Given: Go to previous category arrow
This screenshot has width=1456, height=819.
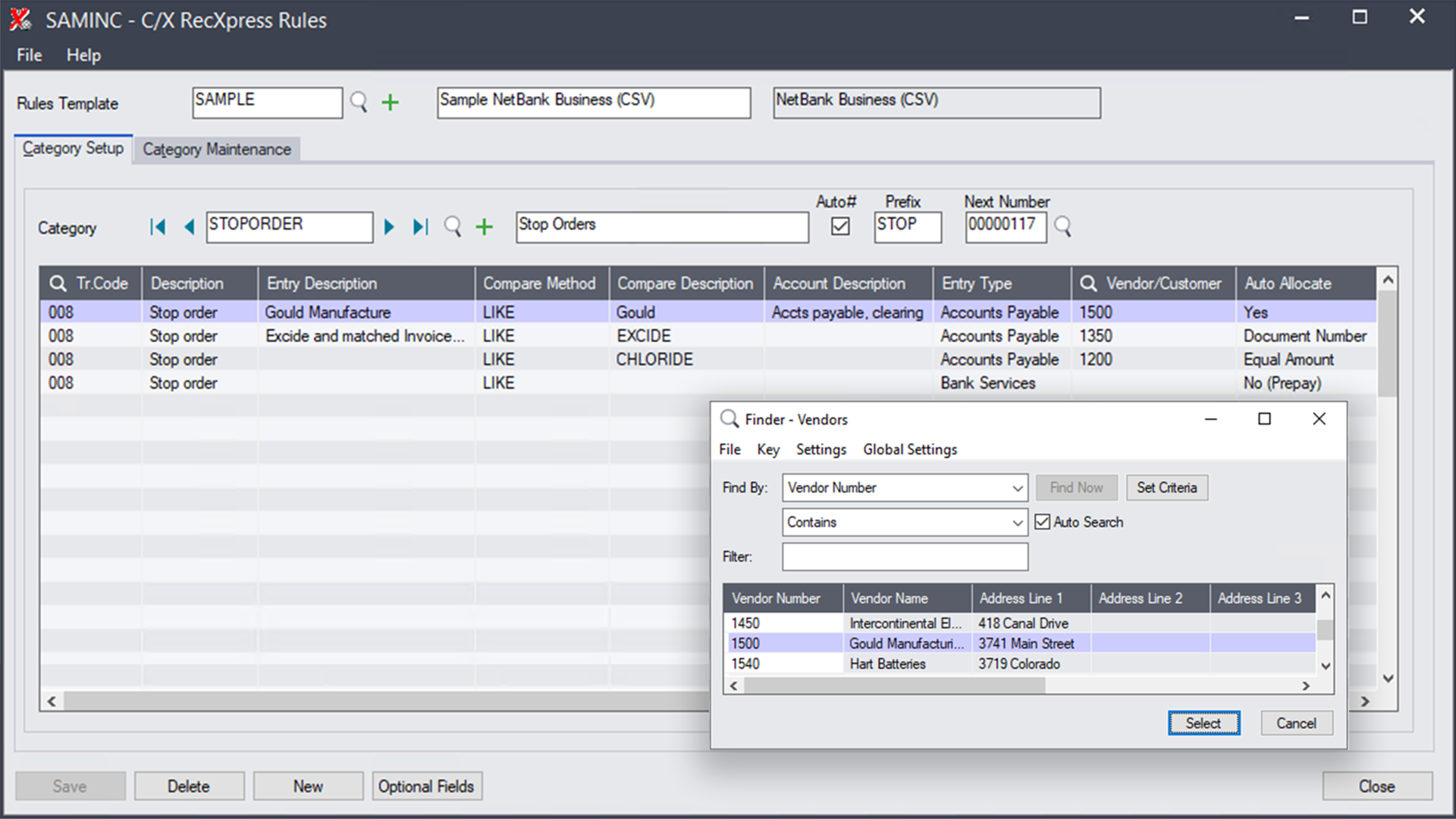Looking at the screenshot, I should (x=190, y=227).
